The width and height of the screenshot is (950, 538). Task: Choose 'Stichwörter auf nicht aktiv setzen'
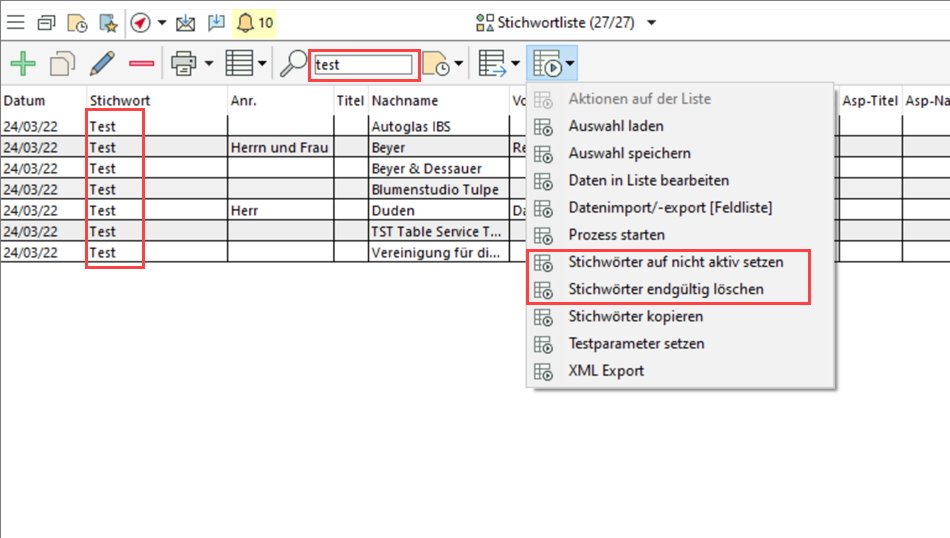pyautogui.click(x=675, y=262)
